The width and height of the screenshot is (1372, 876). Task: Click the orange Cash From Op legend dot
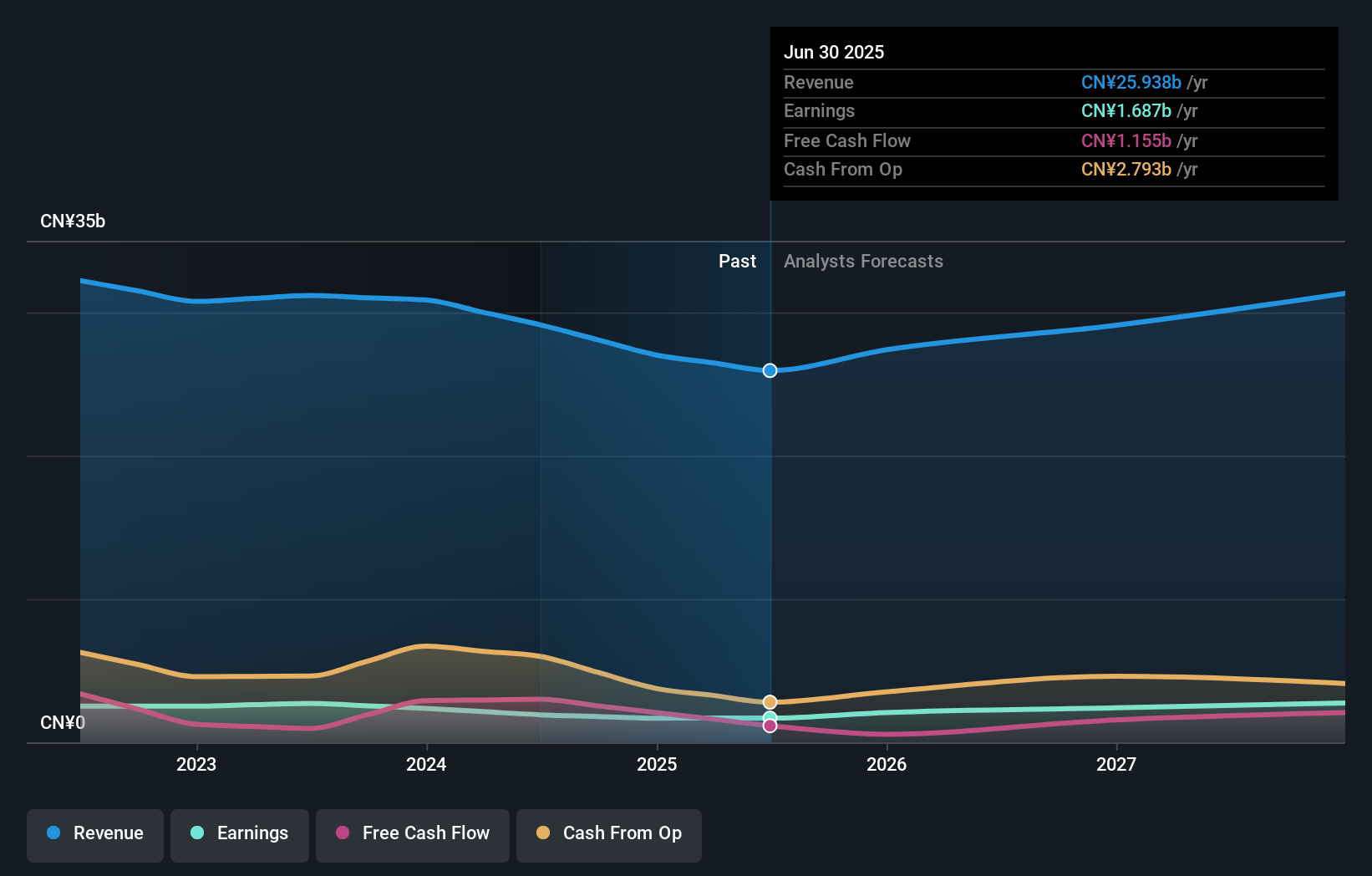(x=543, y=833)
